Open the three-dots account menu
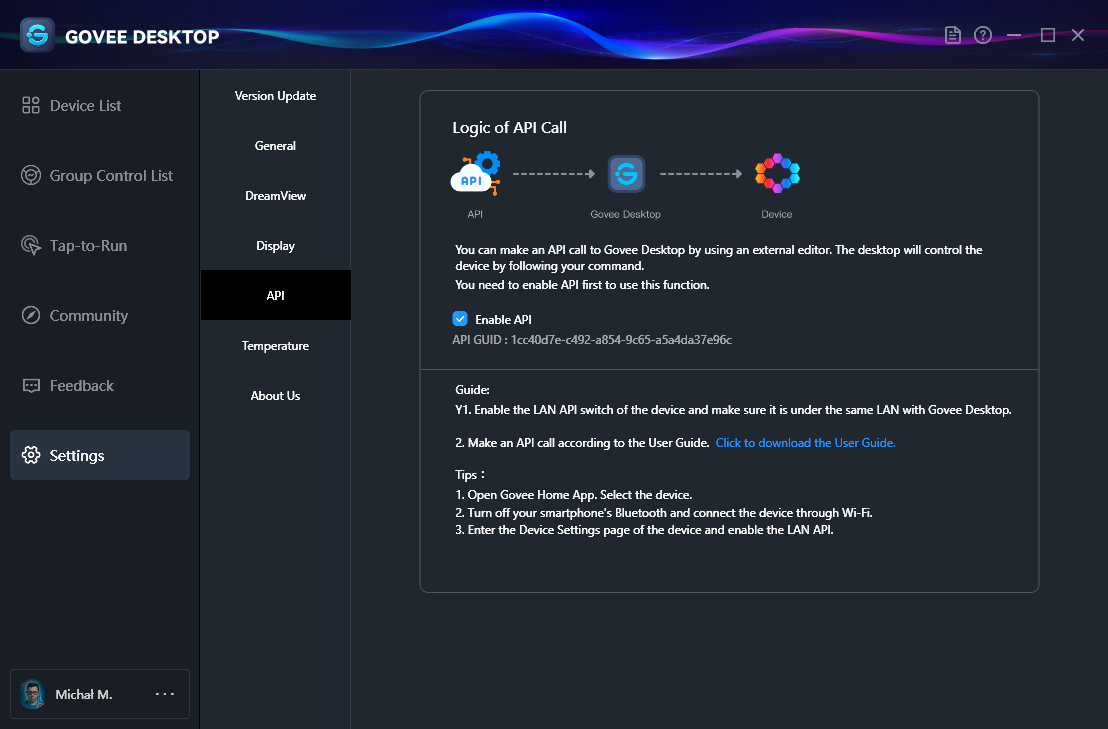Viewport: 1108px width, 729px height. (x=165, y=694)
